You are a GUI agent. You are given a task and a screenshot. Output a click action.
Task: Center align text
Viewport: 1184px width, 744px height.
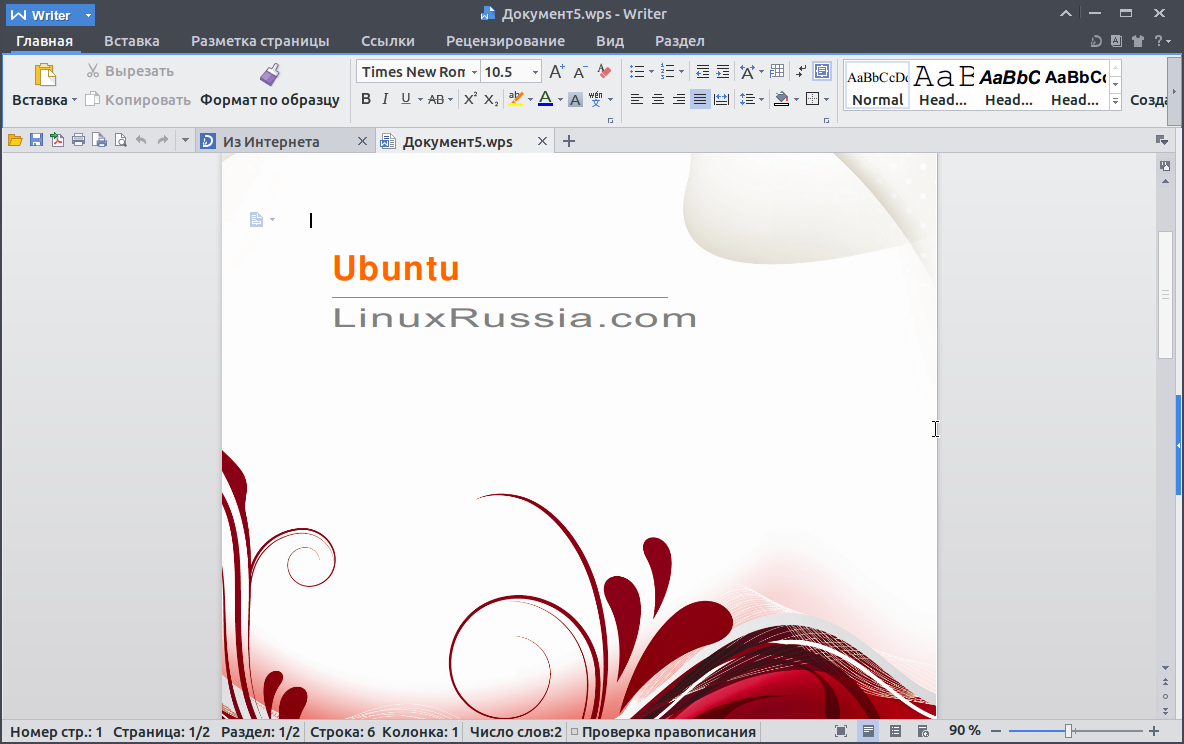tap(658, 99)
